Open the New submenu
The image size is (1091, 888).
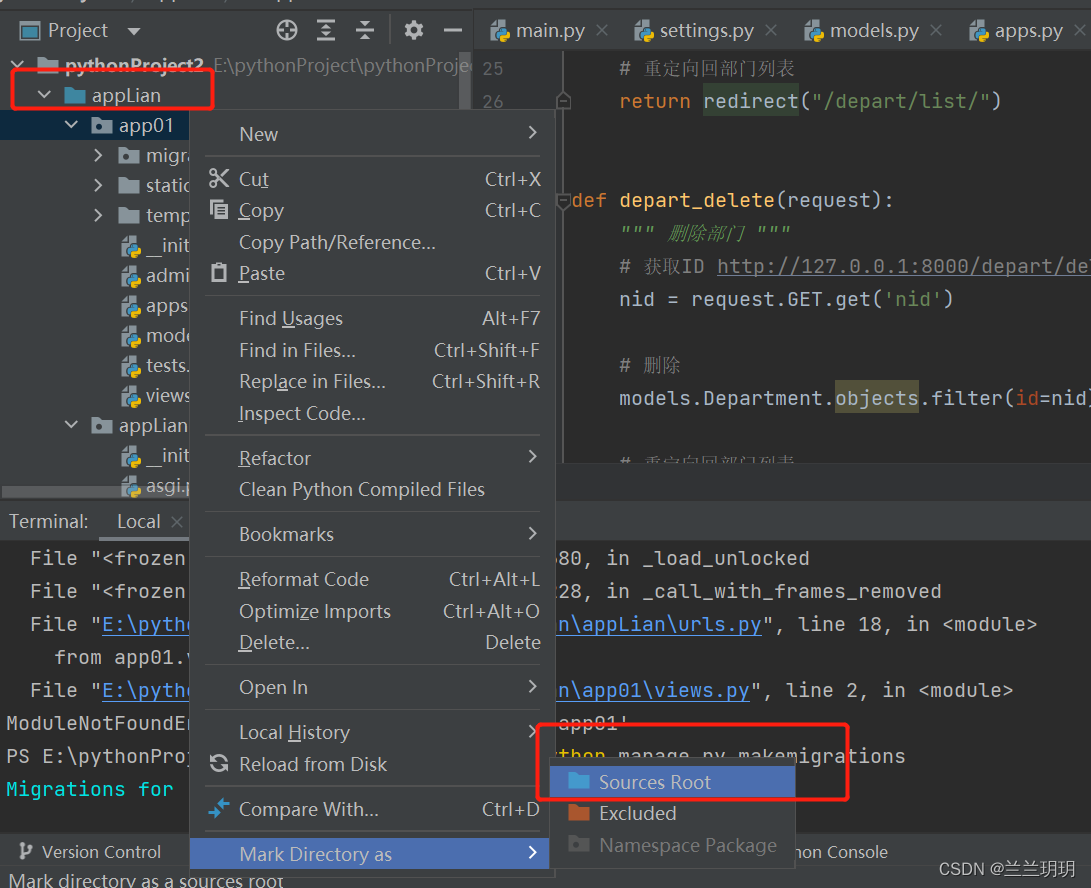pos(258,133)
